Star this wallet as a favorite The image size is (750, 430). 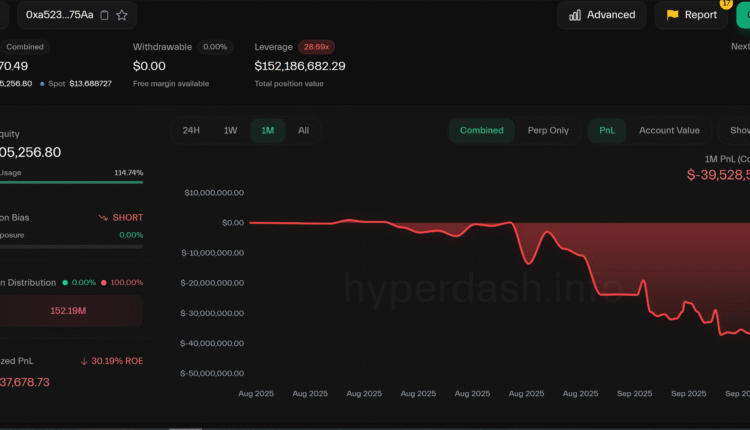122,15
